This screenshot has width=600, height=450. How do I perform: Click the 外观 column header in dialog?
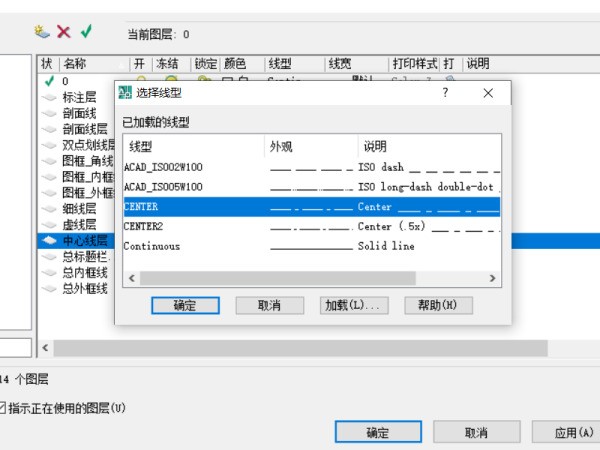(x=311, y=146)
